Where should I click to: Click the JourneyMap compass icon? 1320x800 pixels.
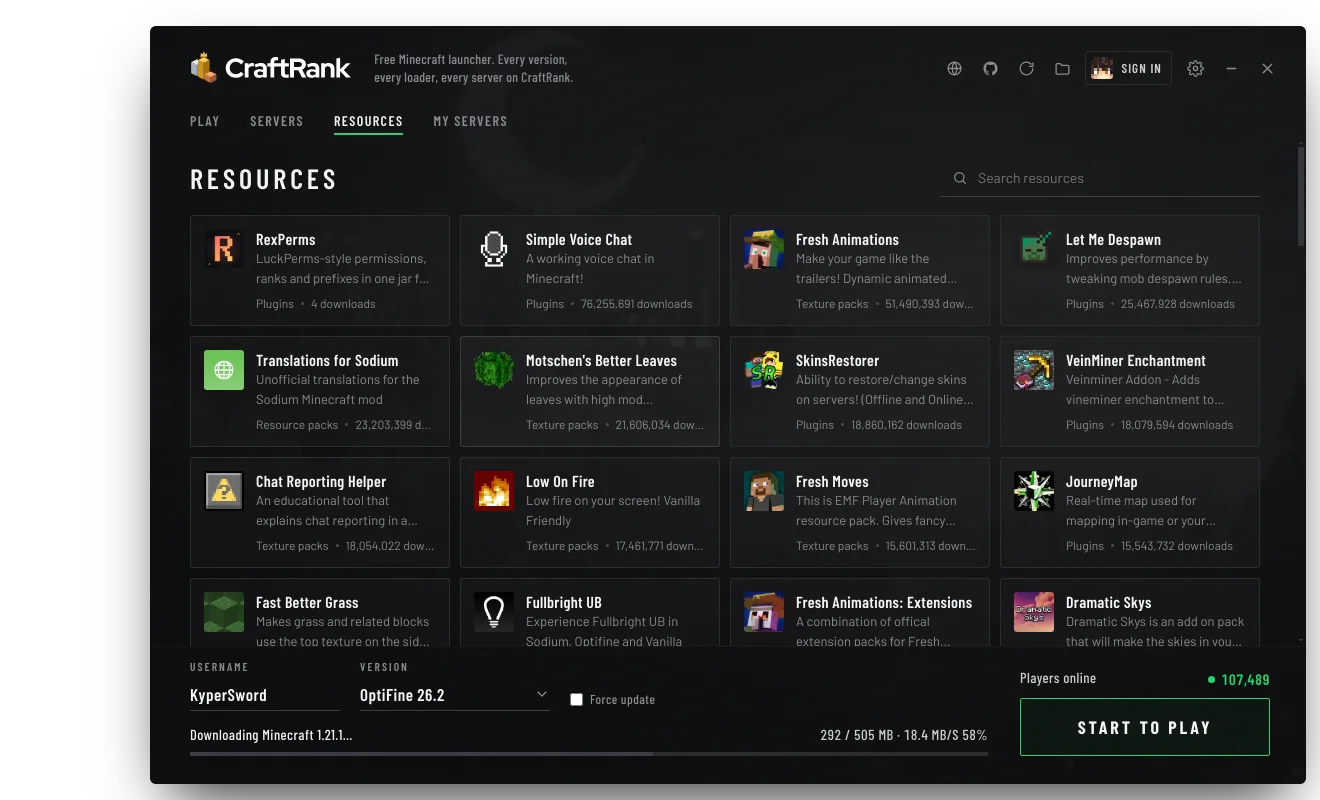click(x=1034, y=491)
